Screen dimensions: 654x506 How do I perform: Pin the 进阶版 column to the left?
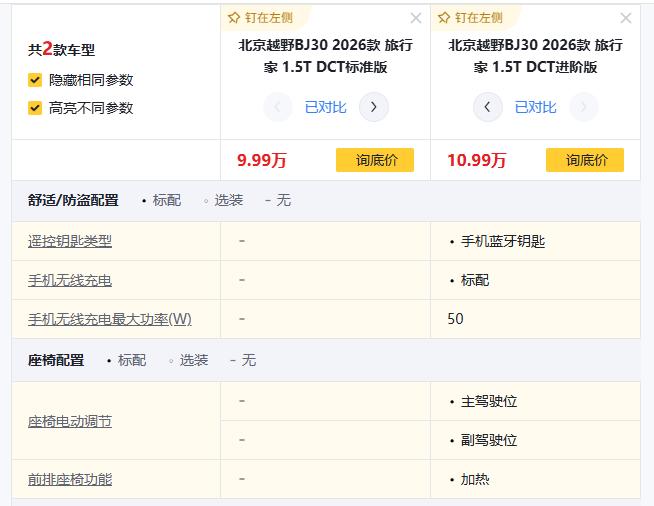pyautogui.click(x=470, y=18)
